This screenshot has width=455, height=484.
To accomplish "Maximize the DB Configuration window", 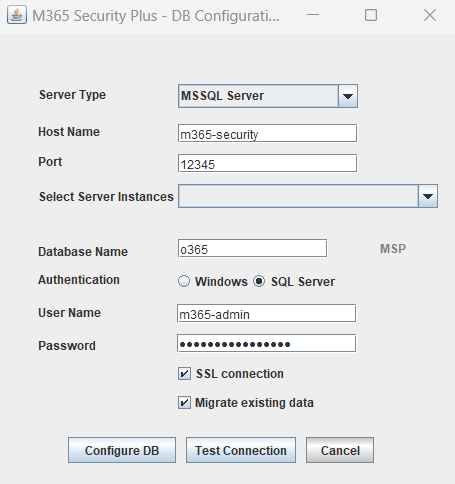I will [x=371, y=15].
